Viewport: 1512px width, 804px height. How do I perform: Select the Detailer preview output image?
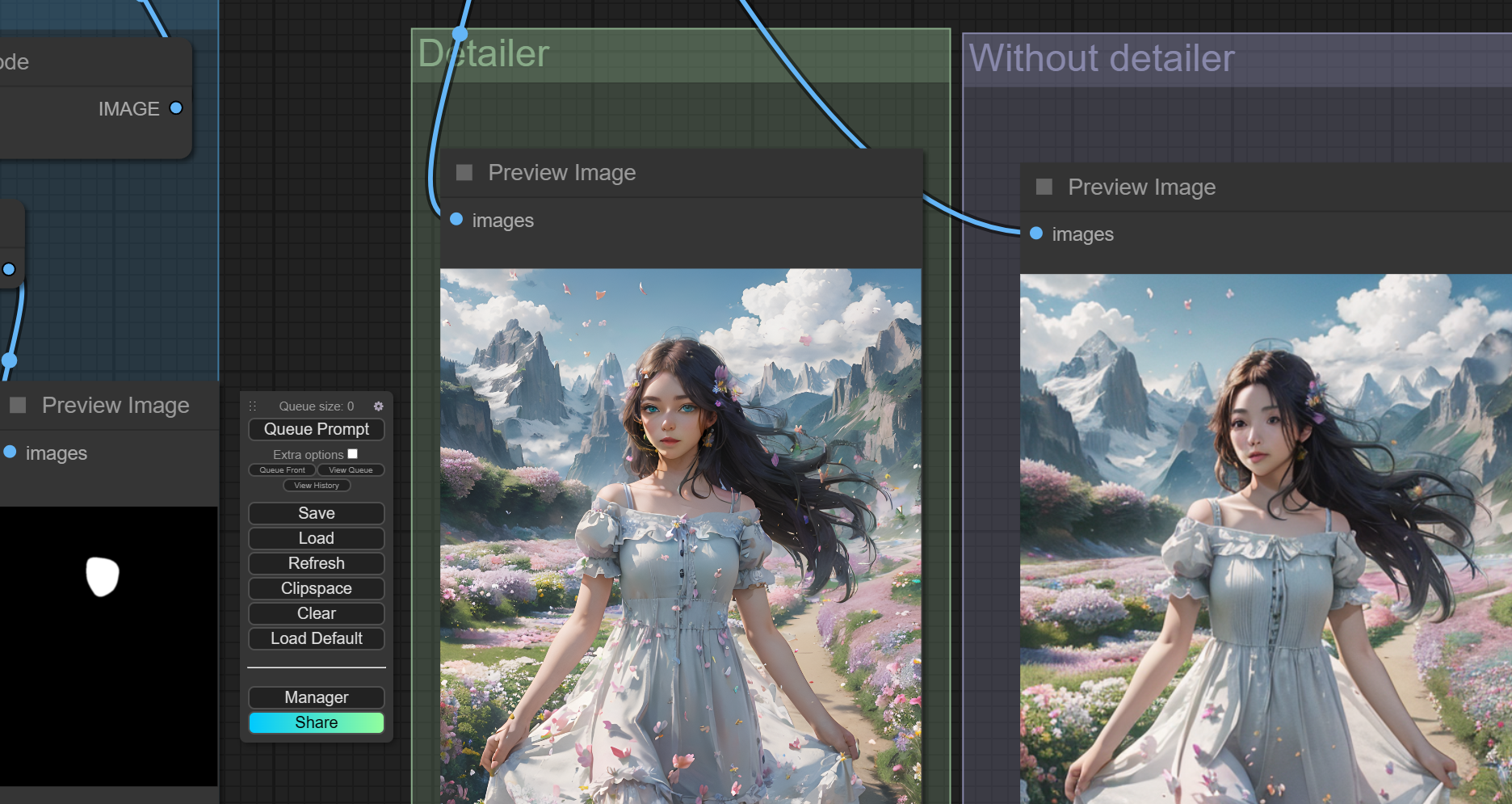pos(681,536)
